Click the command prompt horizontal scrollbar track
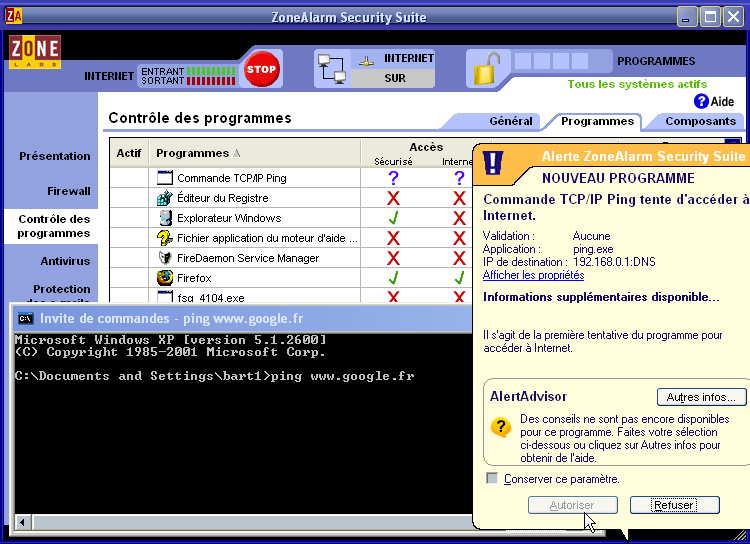Viewport: 750px width, 544px height. (x=252, y=522)
